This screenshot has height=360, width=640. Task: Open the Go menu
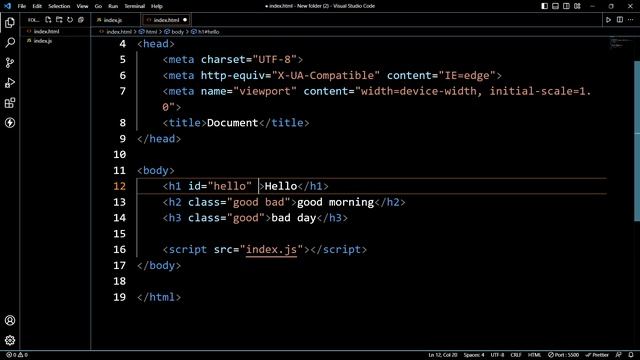point(98,6)
